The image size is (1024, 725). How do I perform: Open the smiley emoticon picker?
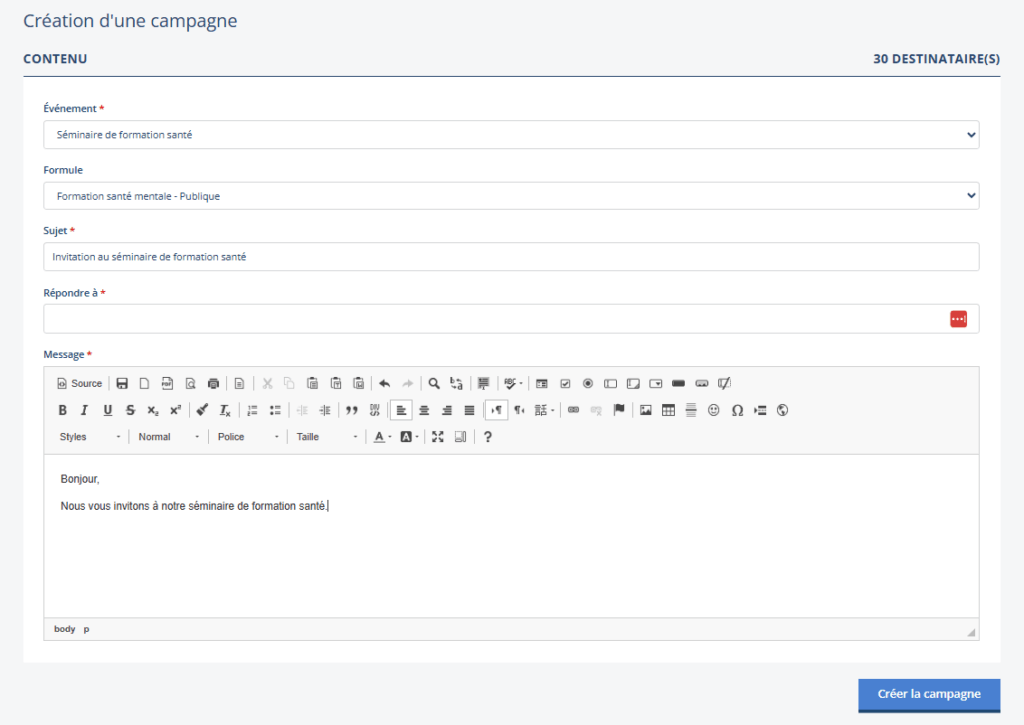714,410
